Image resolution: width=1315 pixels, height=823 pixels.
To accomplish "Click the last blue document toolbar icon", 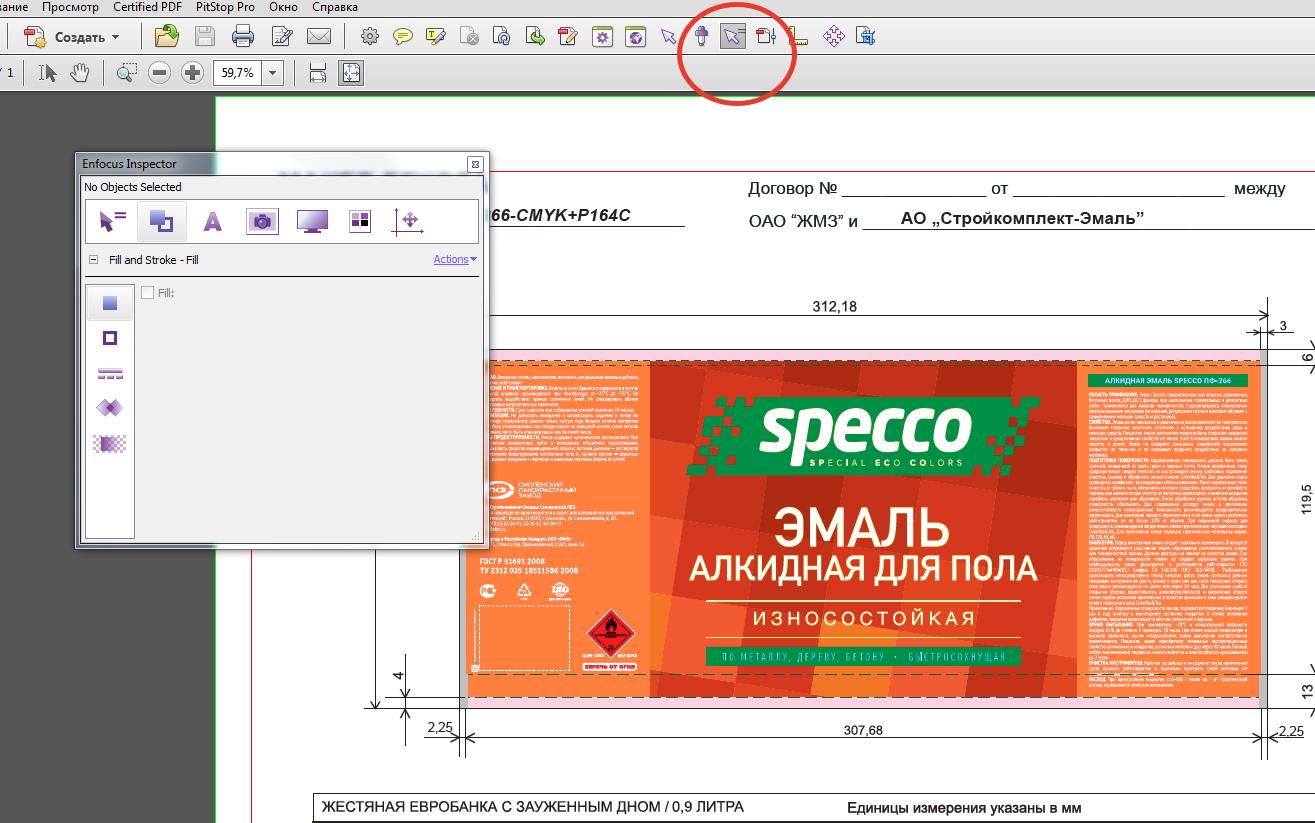I will (866, 37).
